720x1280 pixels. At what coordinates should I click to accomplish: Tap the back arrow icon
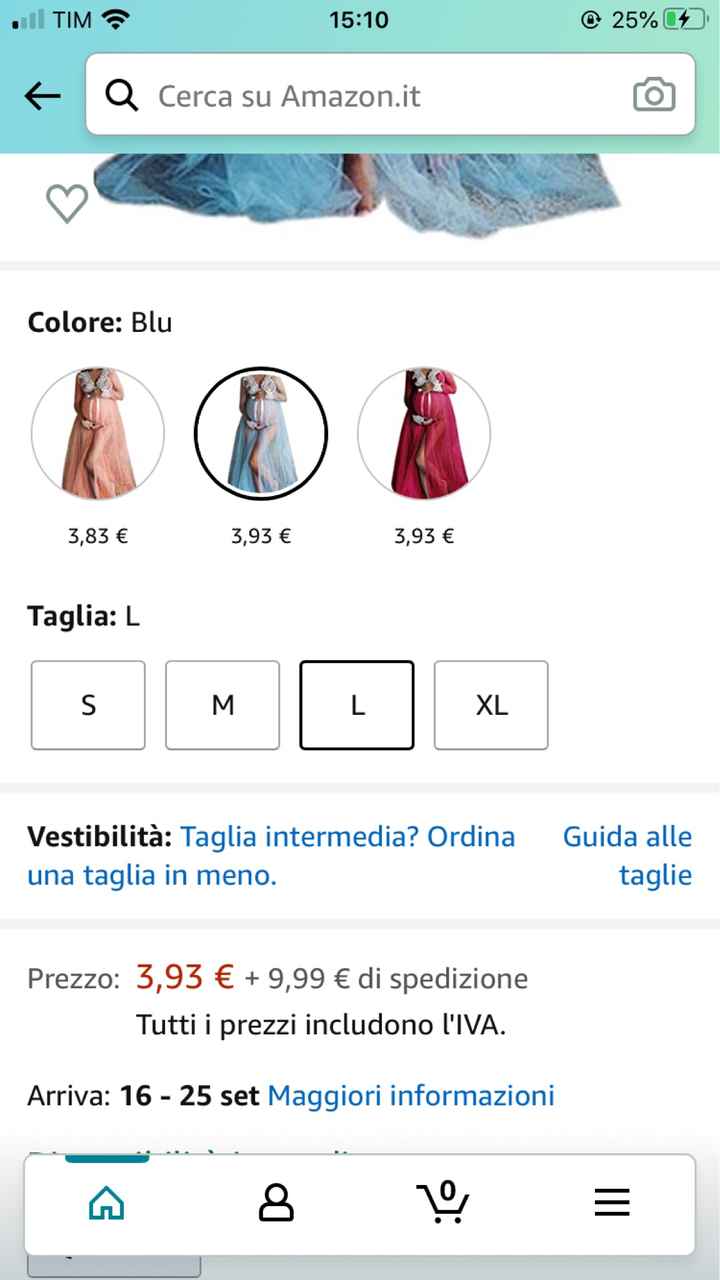(x=42, y=96)
